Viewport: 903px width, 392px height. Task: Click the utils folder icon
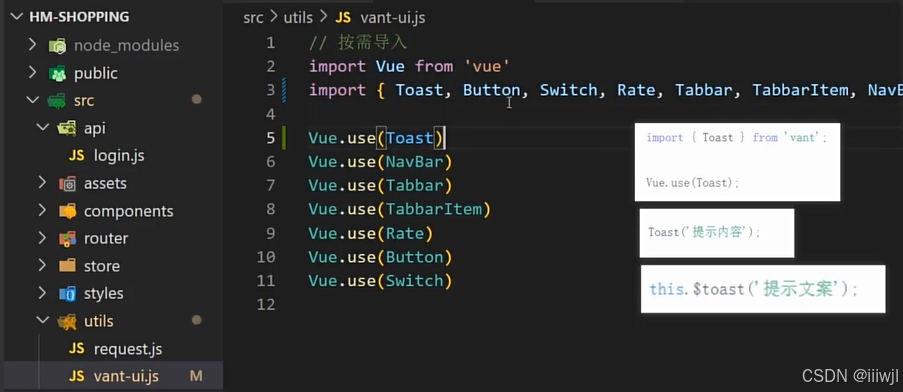67,321
